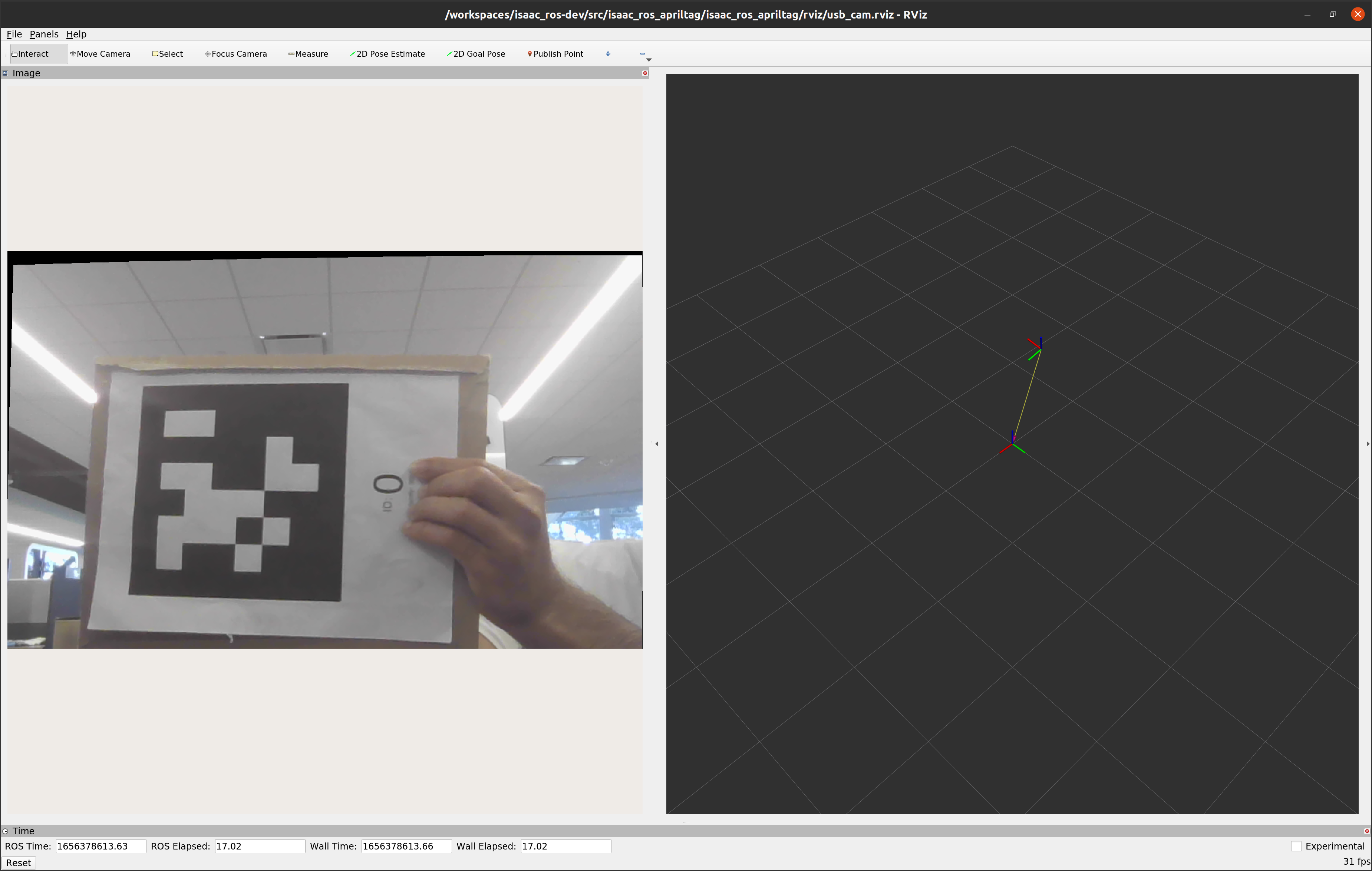Pick the Measure tool

(x=309, y=54)
